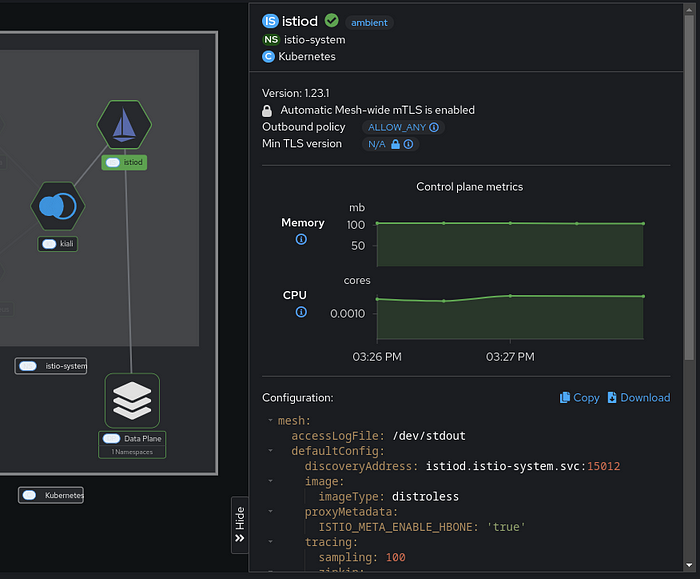This screenshot has height=579, width=700.
Task: Click the discoveryAddress config line
Action: (462, 466)
